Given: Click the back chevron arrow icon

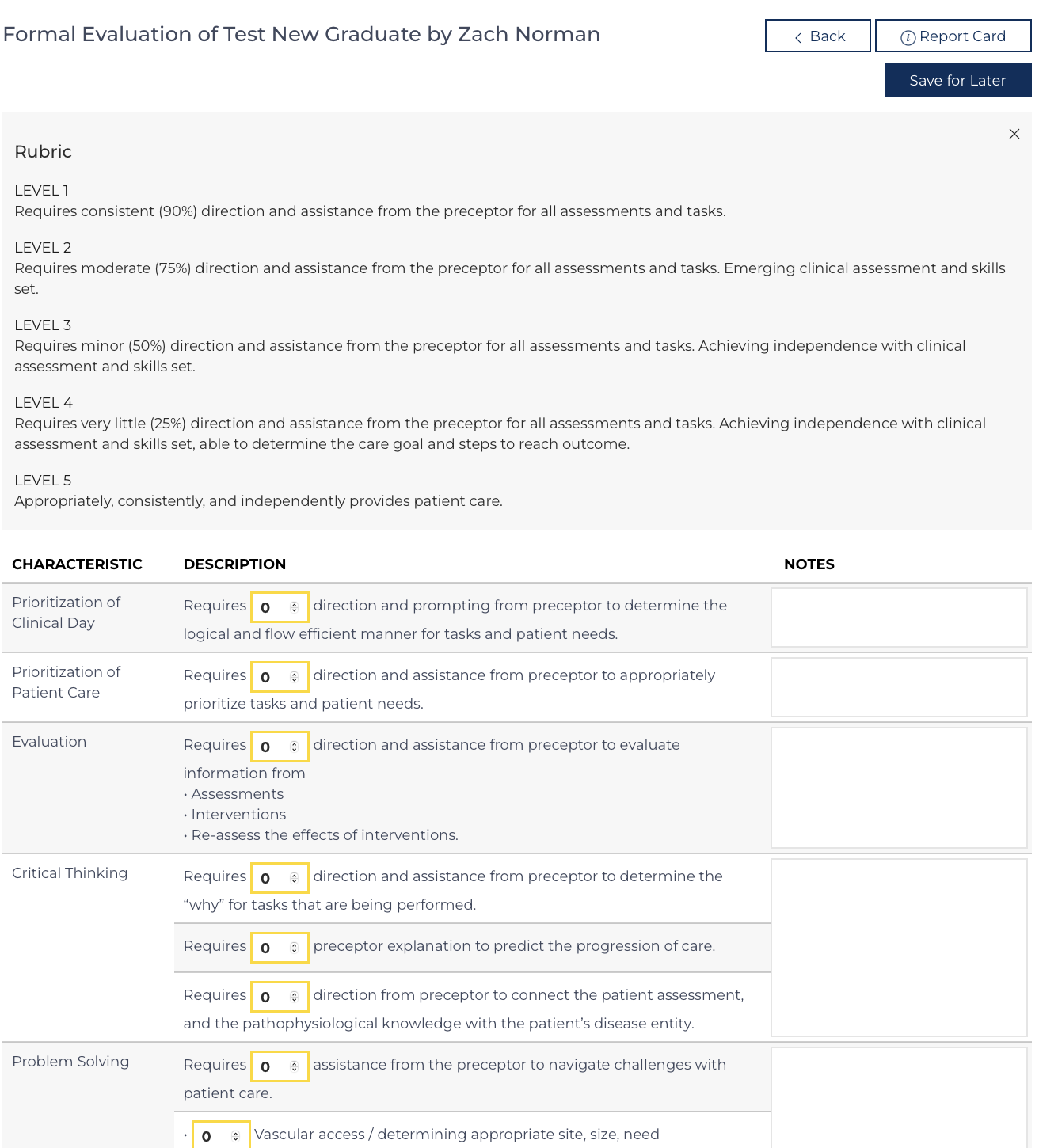Looking at the screenshot, I should pyautogui.click(x=797, y=36).
